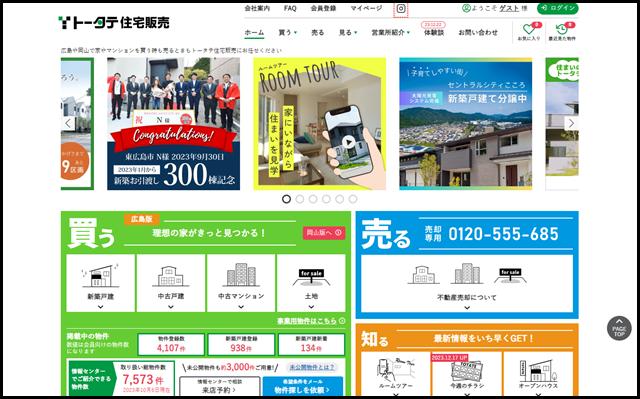Expand chevron under 中古戸建
Viewport: 640px width, 399px height.
(171, 307)
